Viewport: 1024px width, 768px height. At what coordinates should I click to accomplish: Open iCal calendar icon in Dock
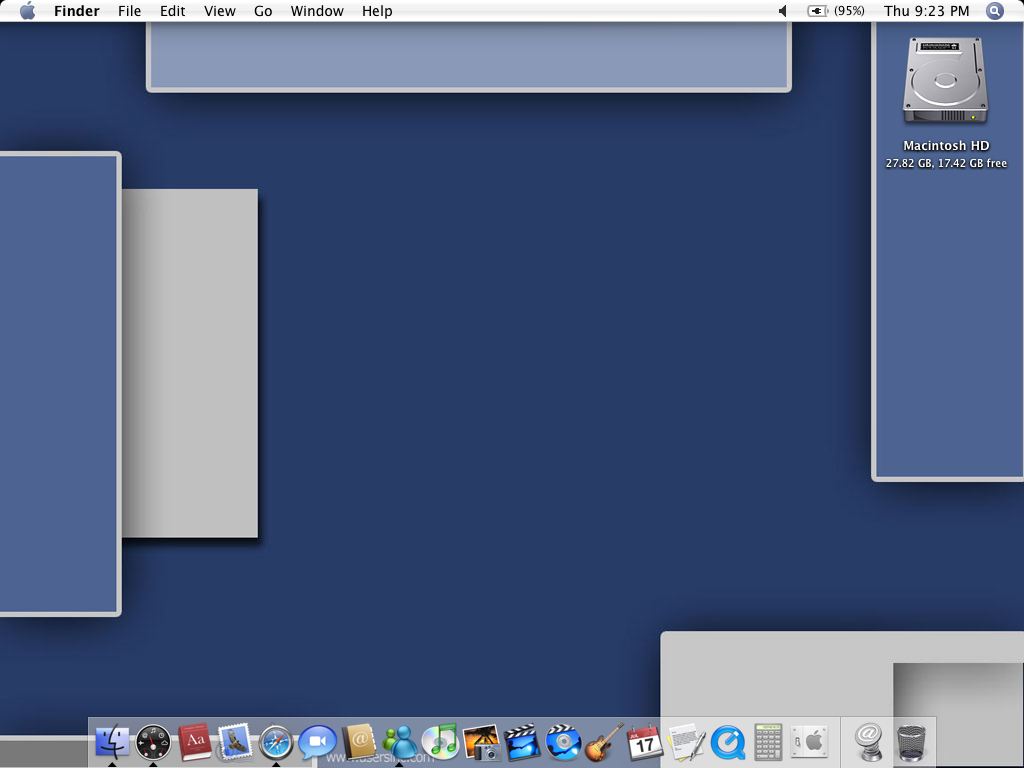[645, 743]
